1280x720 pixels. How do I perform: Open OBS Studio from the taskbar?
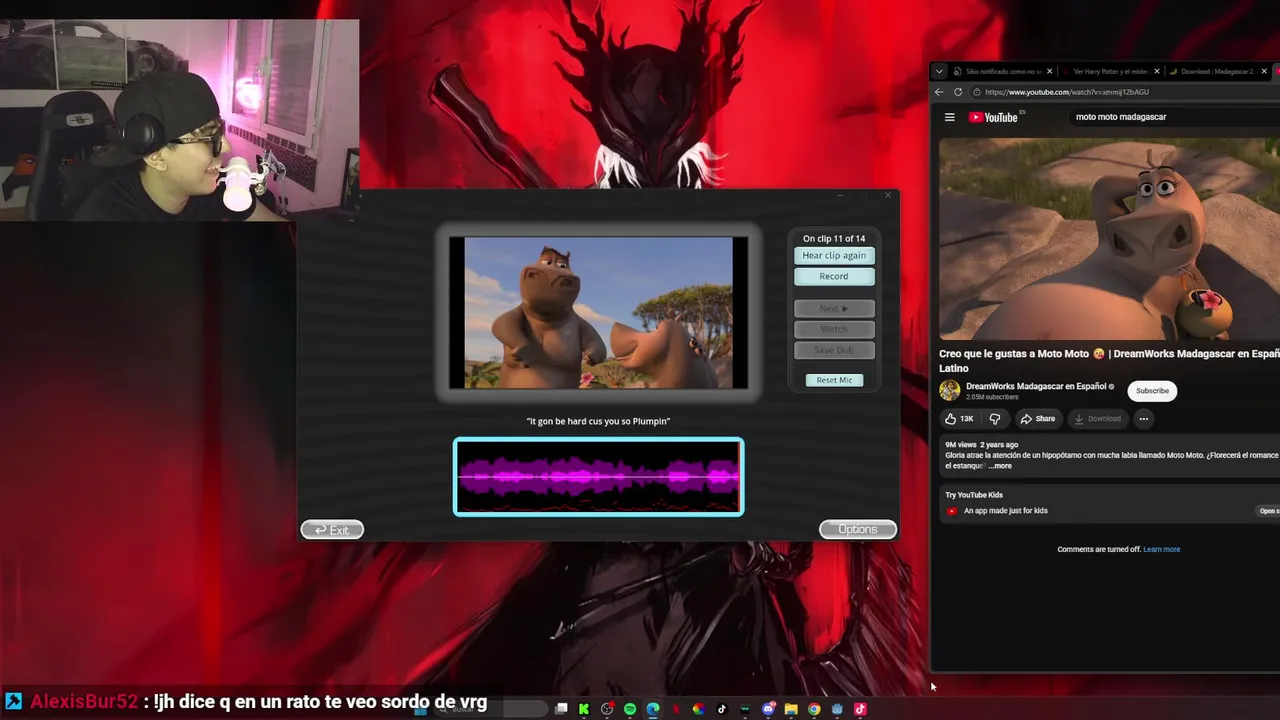[607, 709]
